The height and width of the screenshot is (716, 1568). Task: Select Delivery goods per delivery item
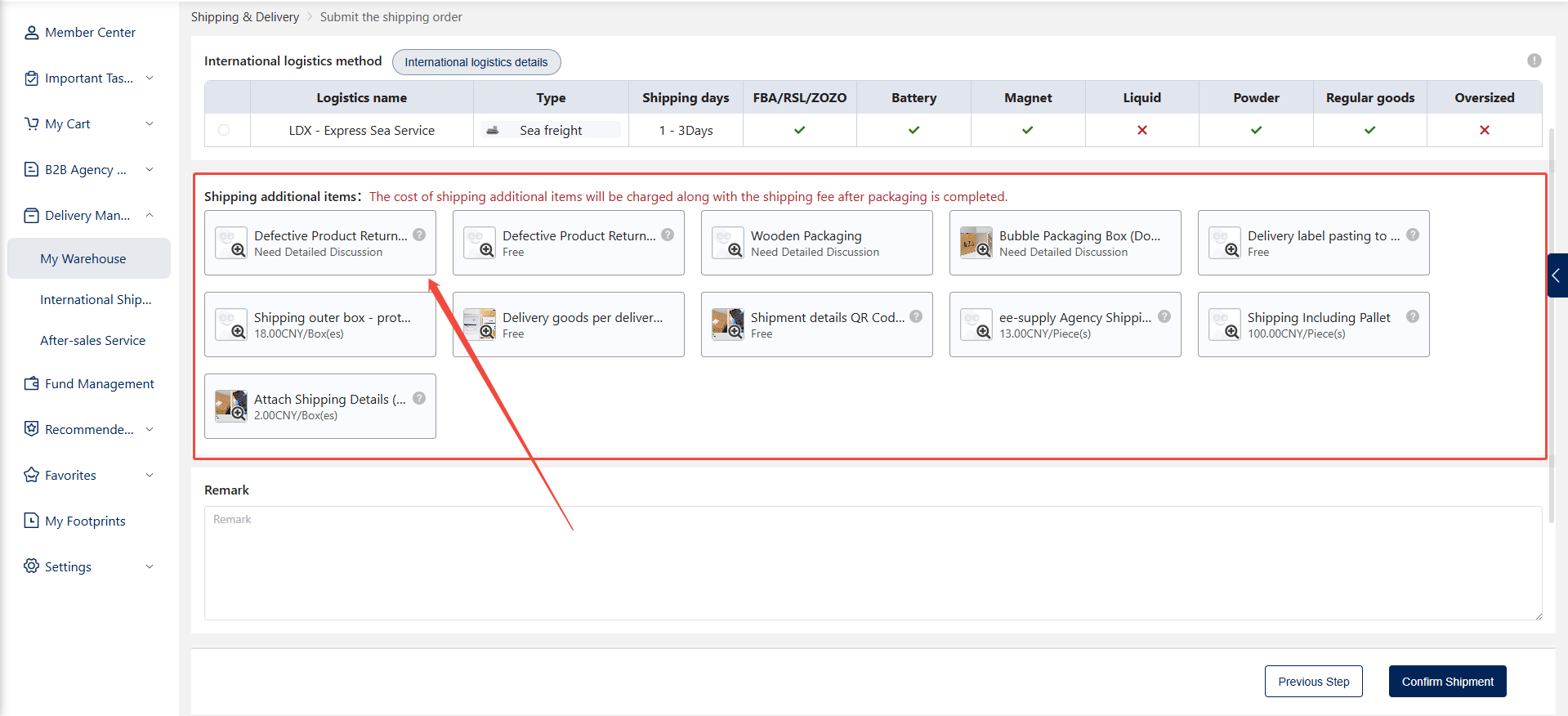pyautogui.click(x=568, y=324)
